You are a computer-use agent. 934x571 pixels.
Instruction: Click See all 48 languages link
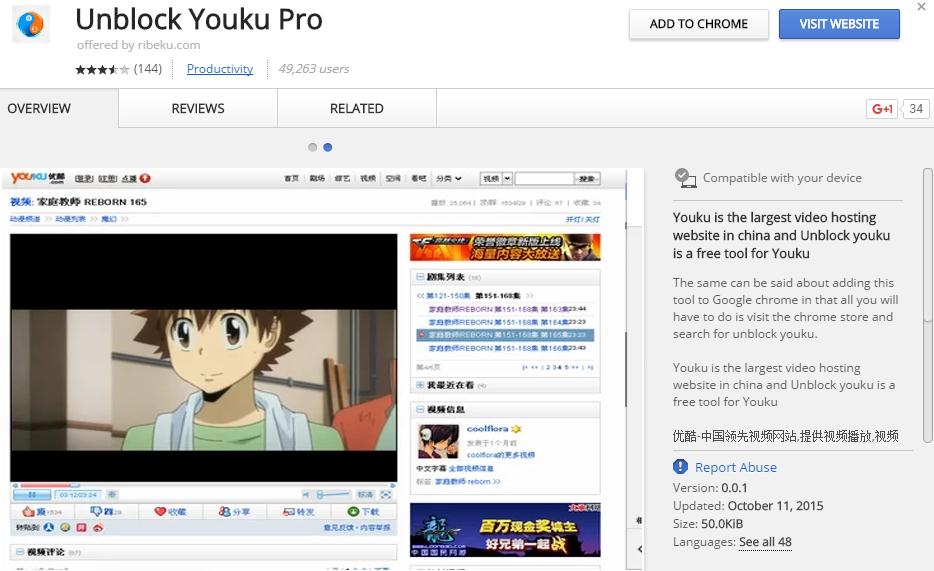coord(765,542)
